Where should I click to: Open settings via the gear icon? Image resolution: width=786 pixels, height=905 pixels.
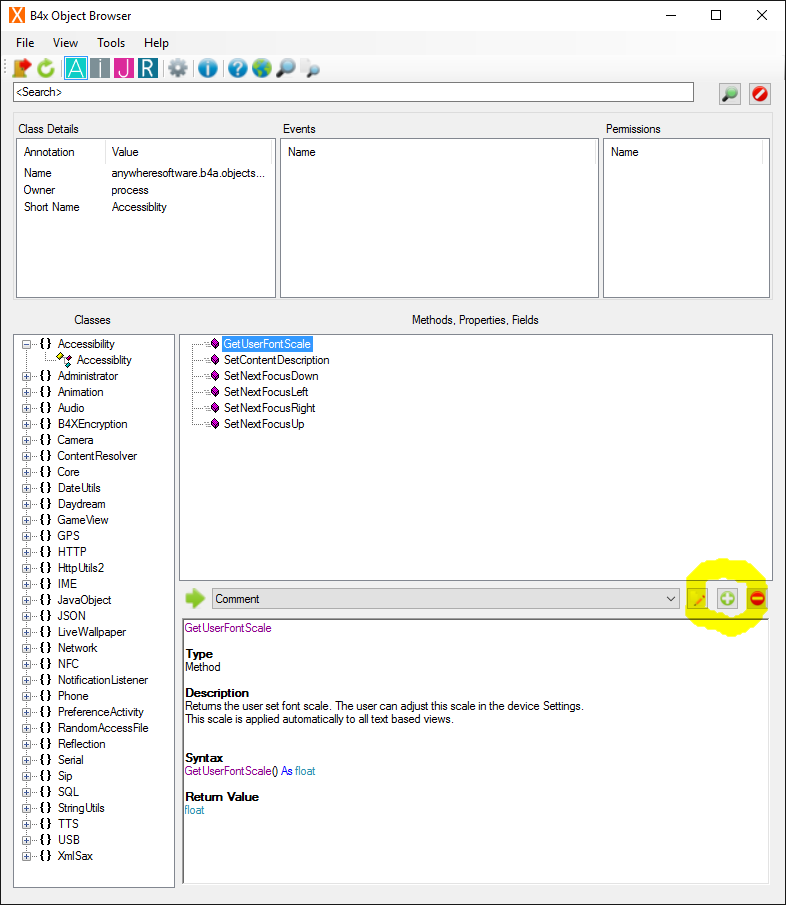point(178,68)
